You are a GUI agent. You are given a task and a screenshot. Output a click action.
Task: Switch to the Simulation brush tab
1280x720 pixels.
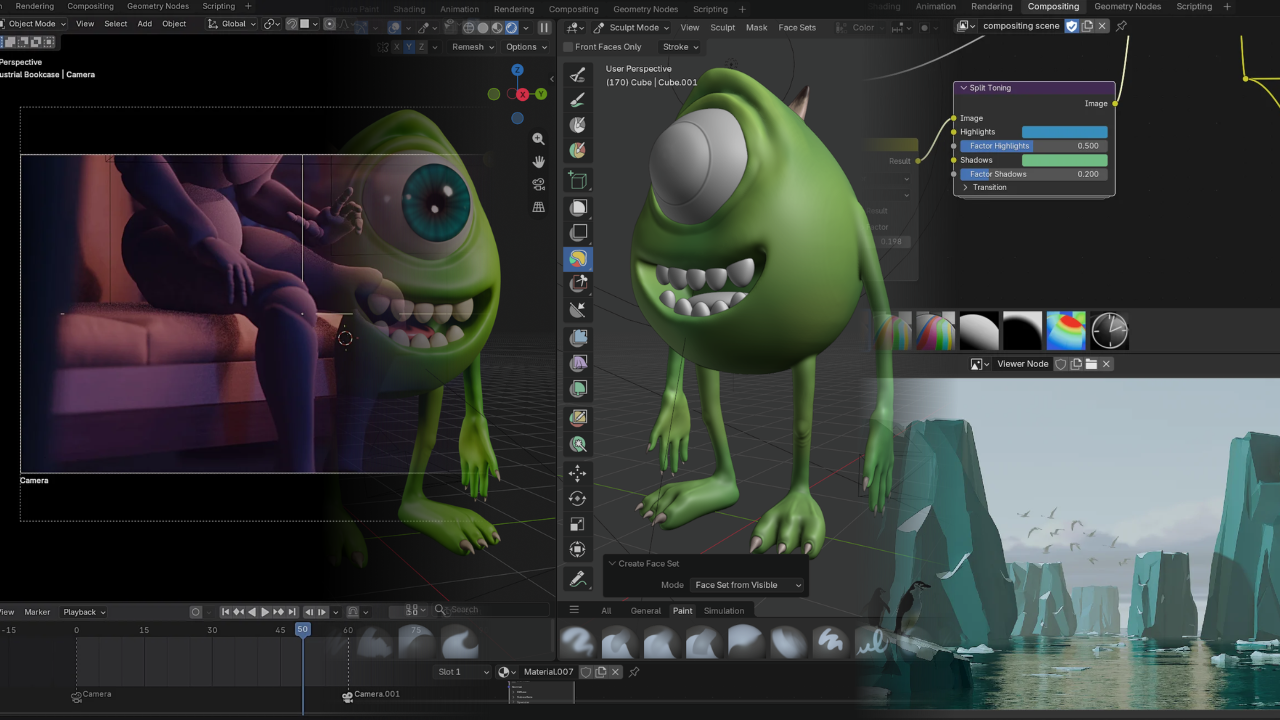pyautogui.click(x=724, y=611)
